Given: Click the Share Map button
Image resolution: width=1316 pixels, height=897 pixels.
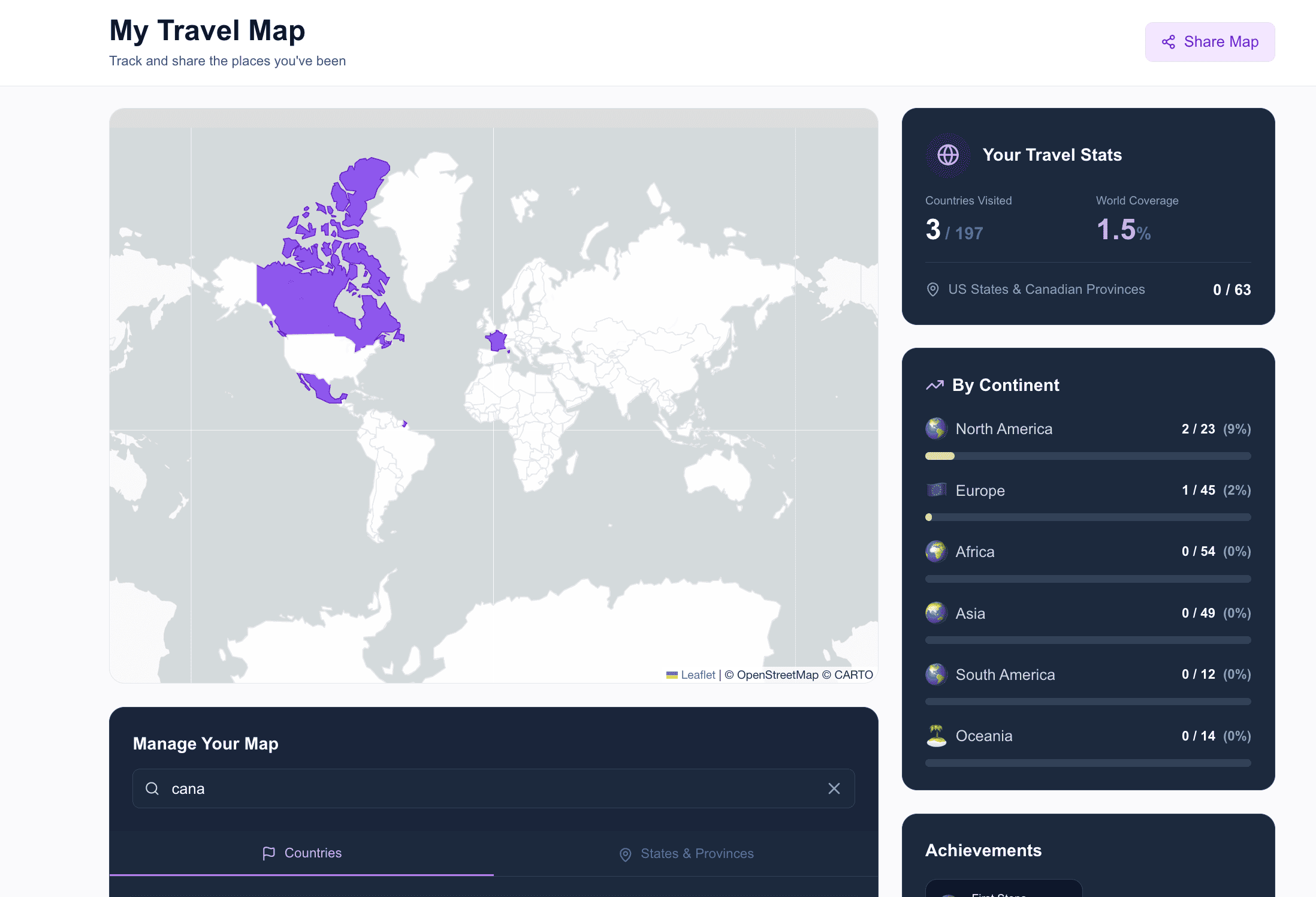Looking at the screenshot, I should point(1209,42).
